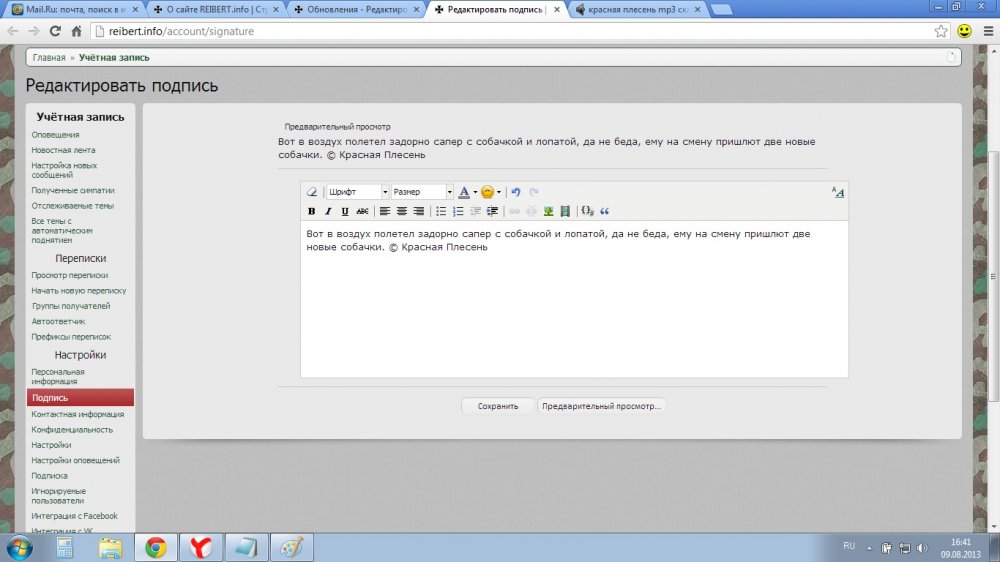Image resolution: width=1000 pixels, height=562 pixels.
Task: Click the address bar URL
Action: tap(181, 31)
